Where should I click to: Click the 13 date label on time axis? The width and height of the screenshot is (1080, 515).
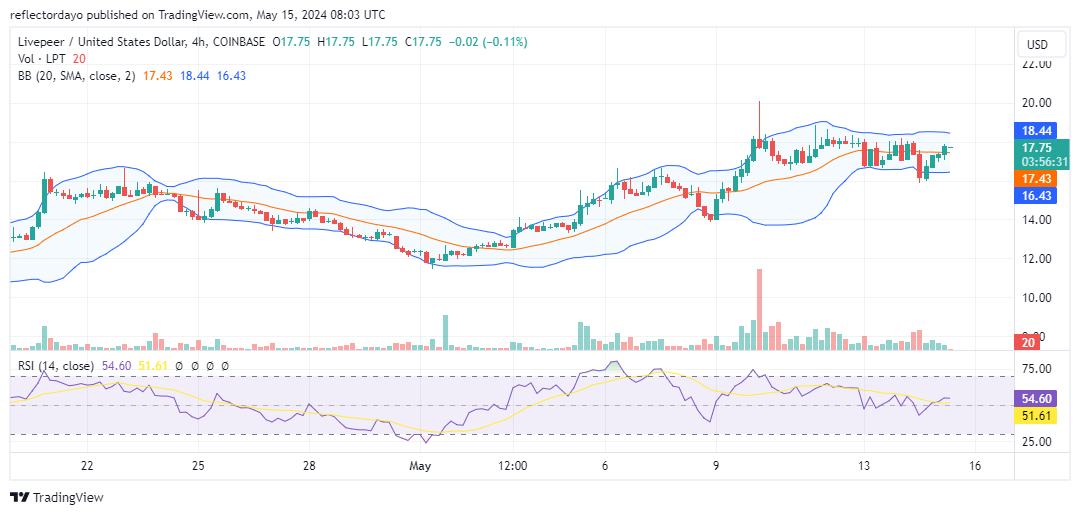[864, 465]
